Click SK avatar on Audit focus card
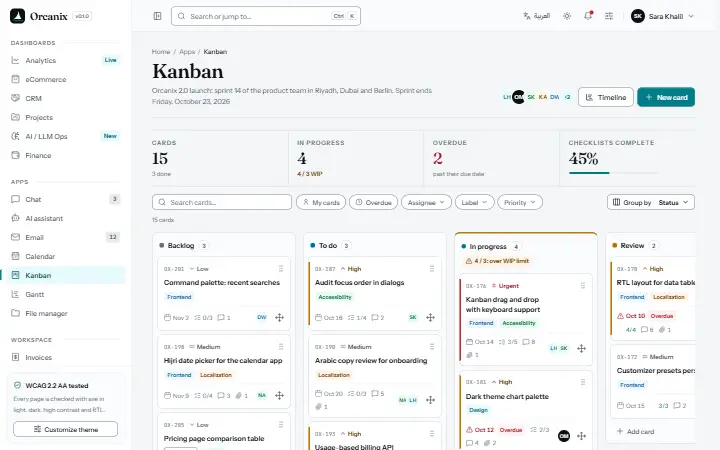This screenshot has width=720, height=450. (x=413, y=317)
